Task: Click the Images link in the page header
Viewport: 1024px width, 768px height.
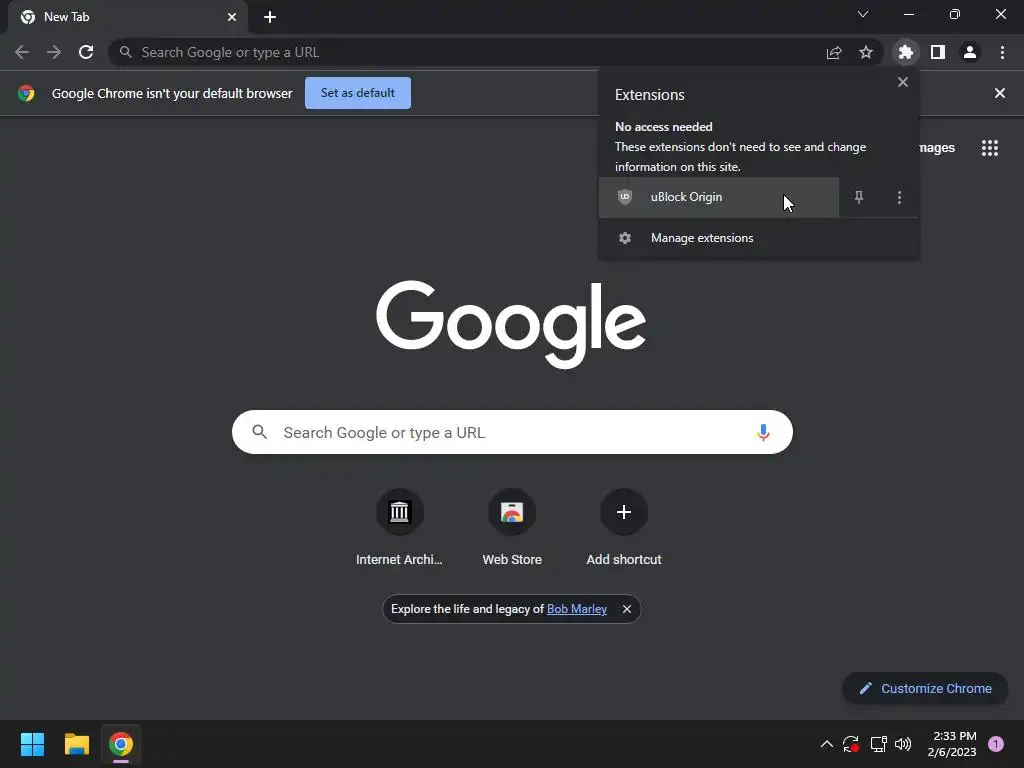Action: [936, 148]
